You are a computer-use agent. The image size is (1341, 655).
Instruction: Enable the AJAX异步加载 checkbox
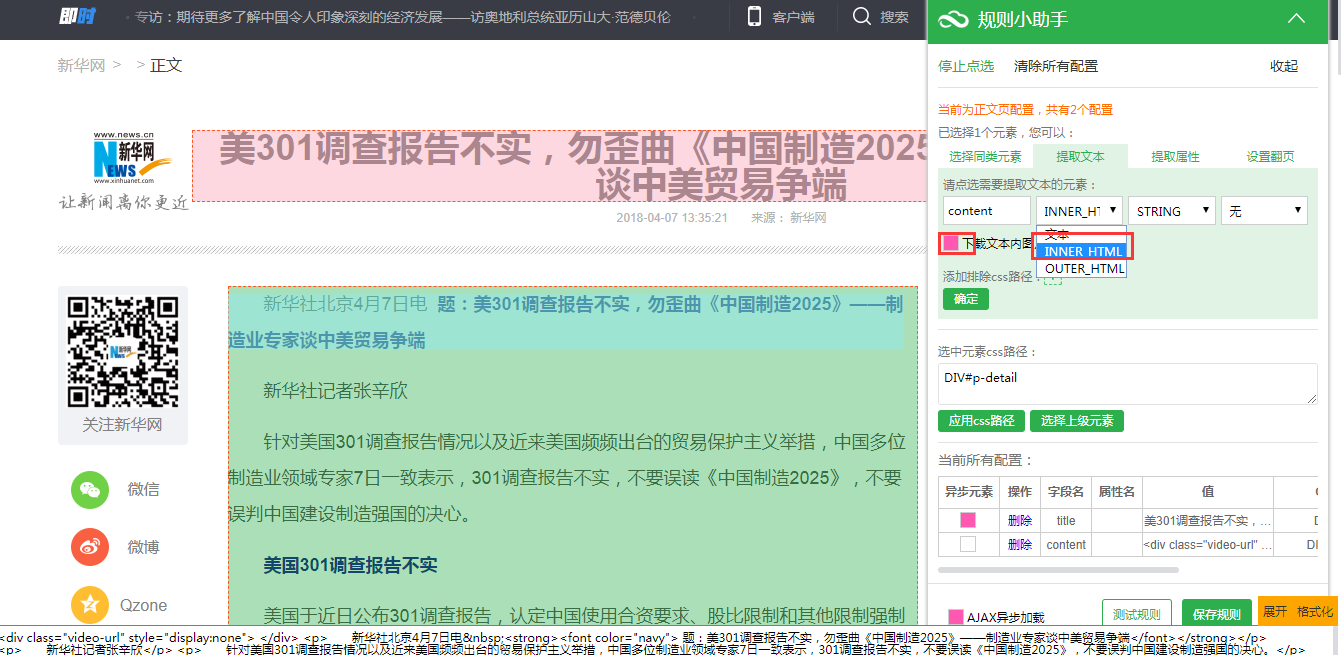pos(956,617)
